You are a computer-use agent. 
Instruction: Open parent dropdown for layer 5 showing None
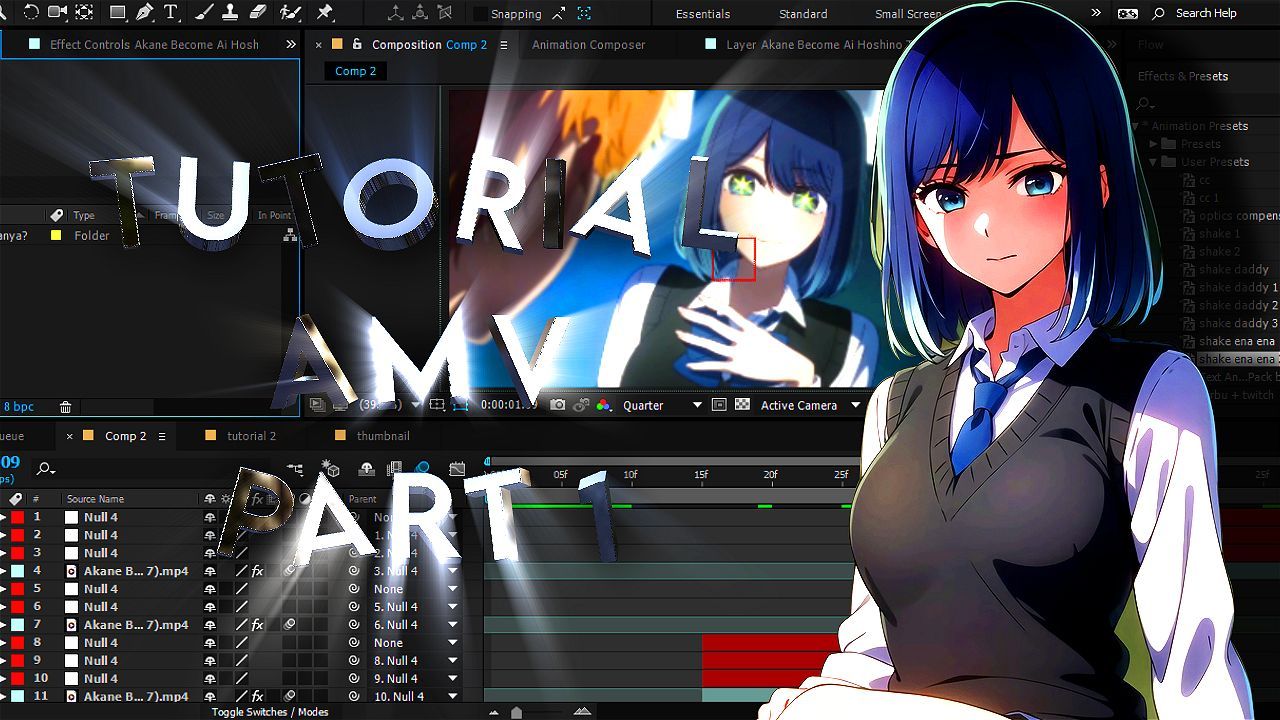point(416,589)
